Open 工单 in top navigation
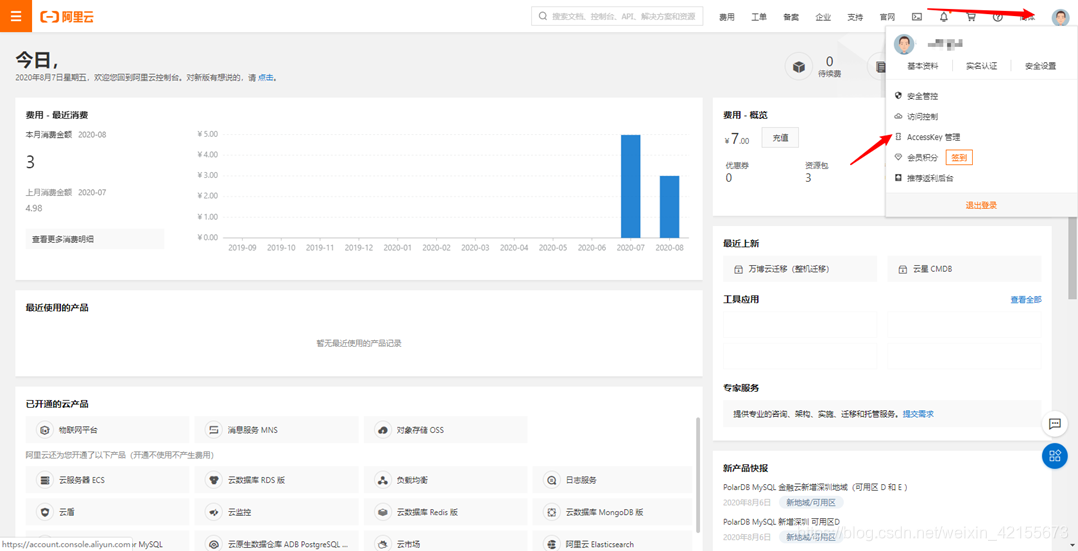 coord(759,17)
